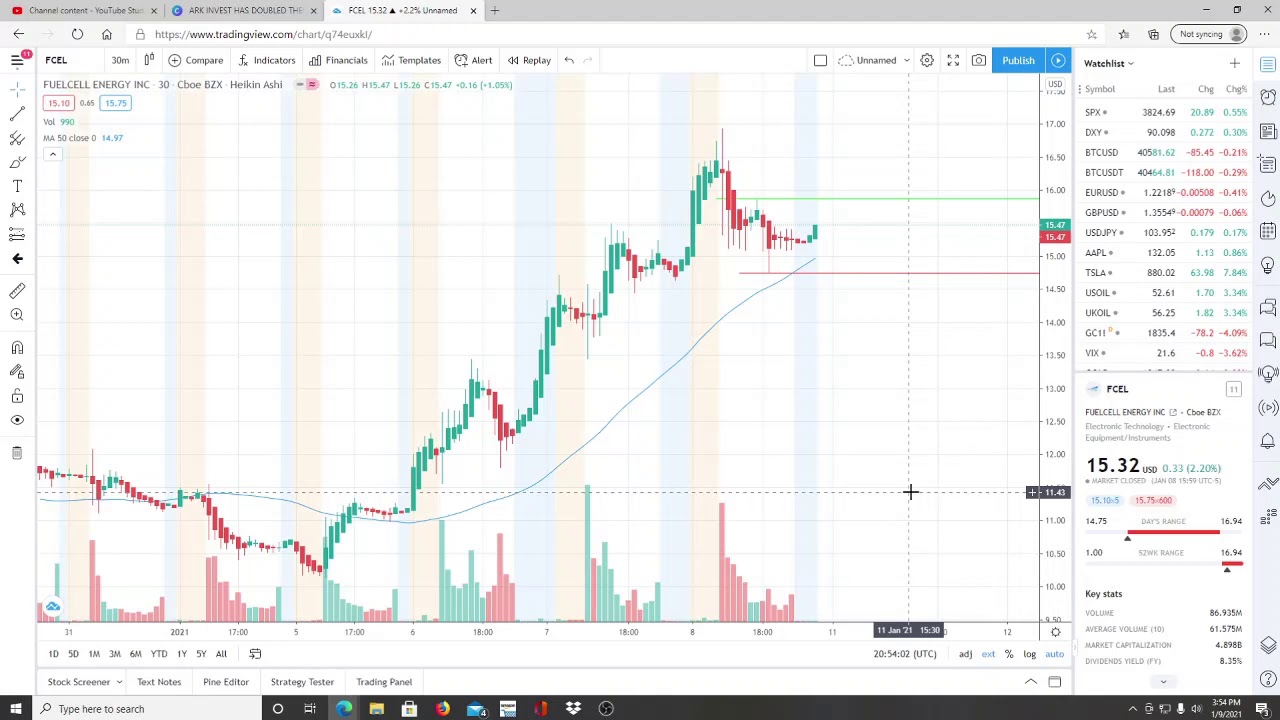Set chart range to YTD
Viewport: 1280px width, 720px height.
coord(159,654)
